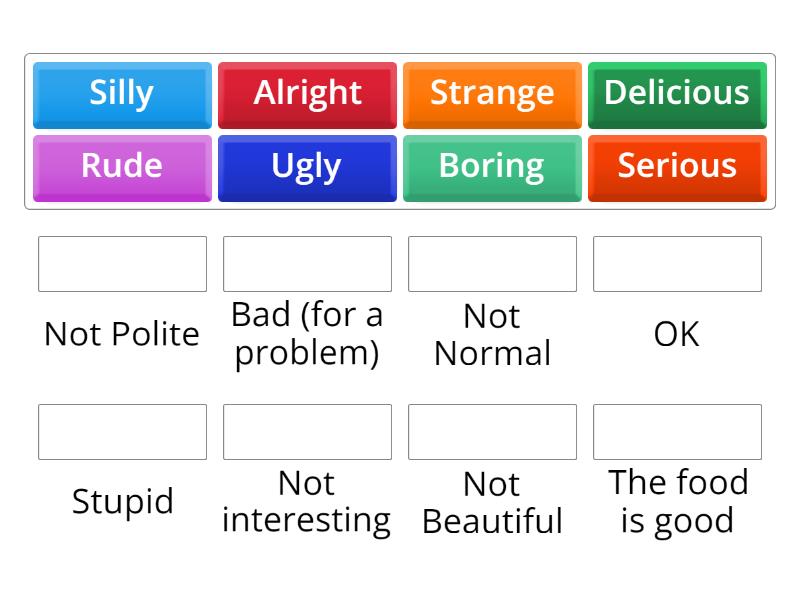Screen dimensions: 800x600
Task: Click the Not Beautiful definition label
Action: tap(492, 502)
